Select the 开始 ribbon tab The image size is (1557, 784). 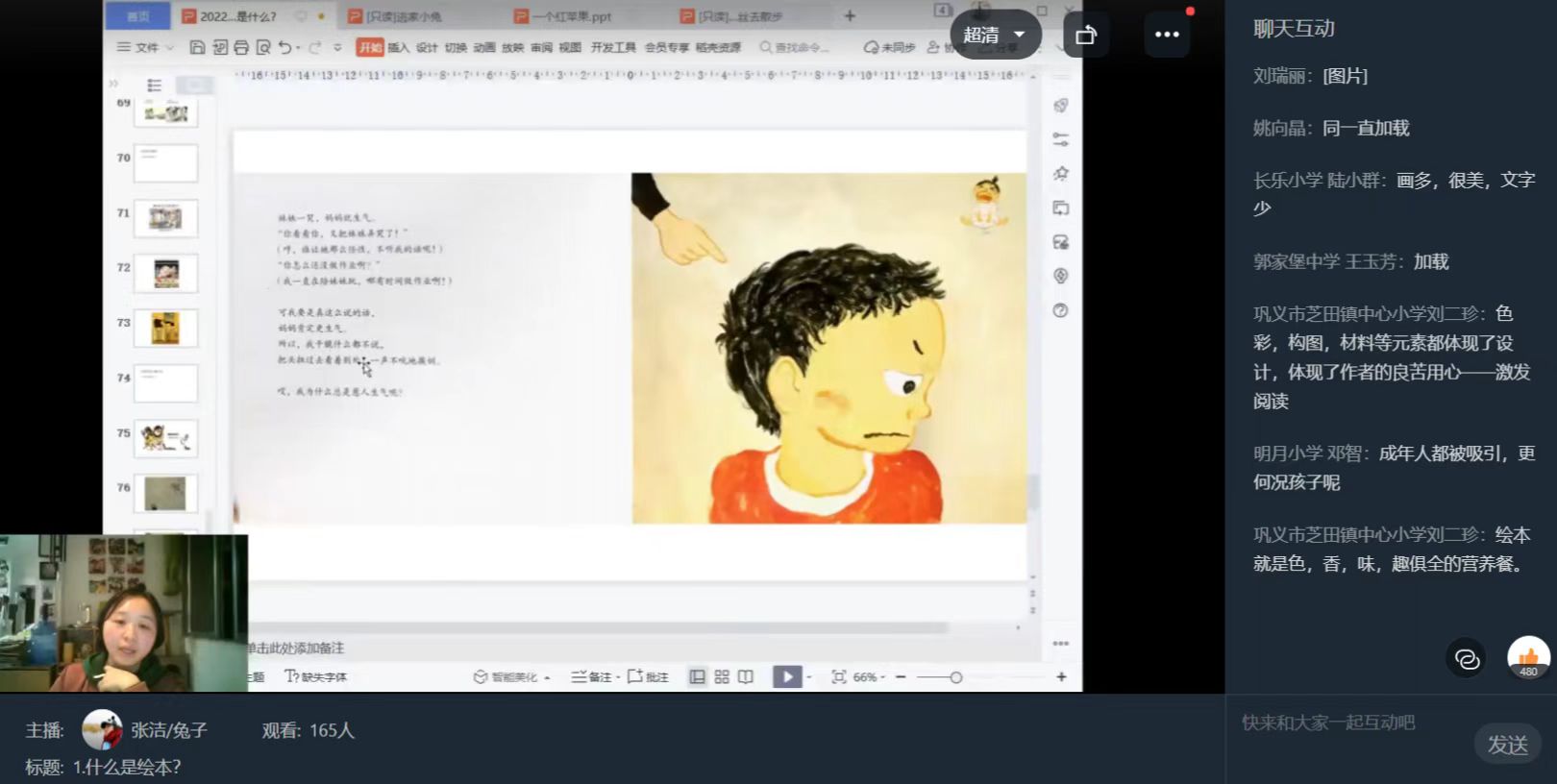coord(370,47)
